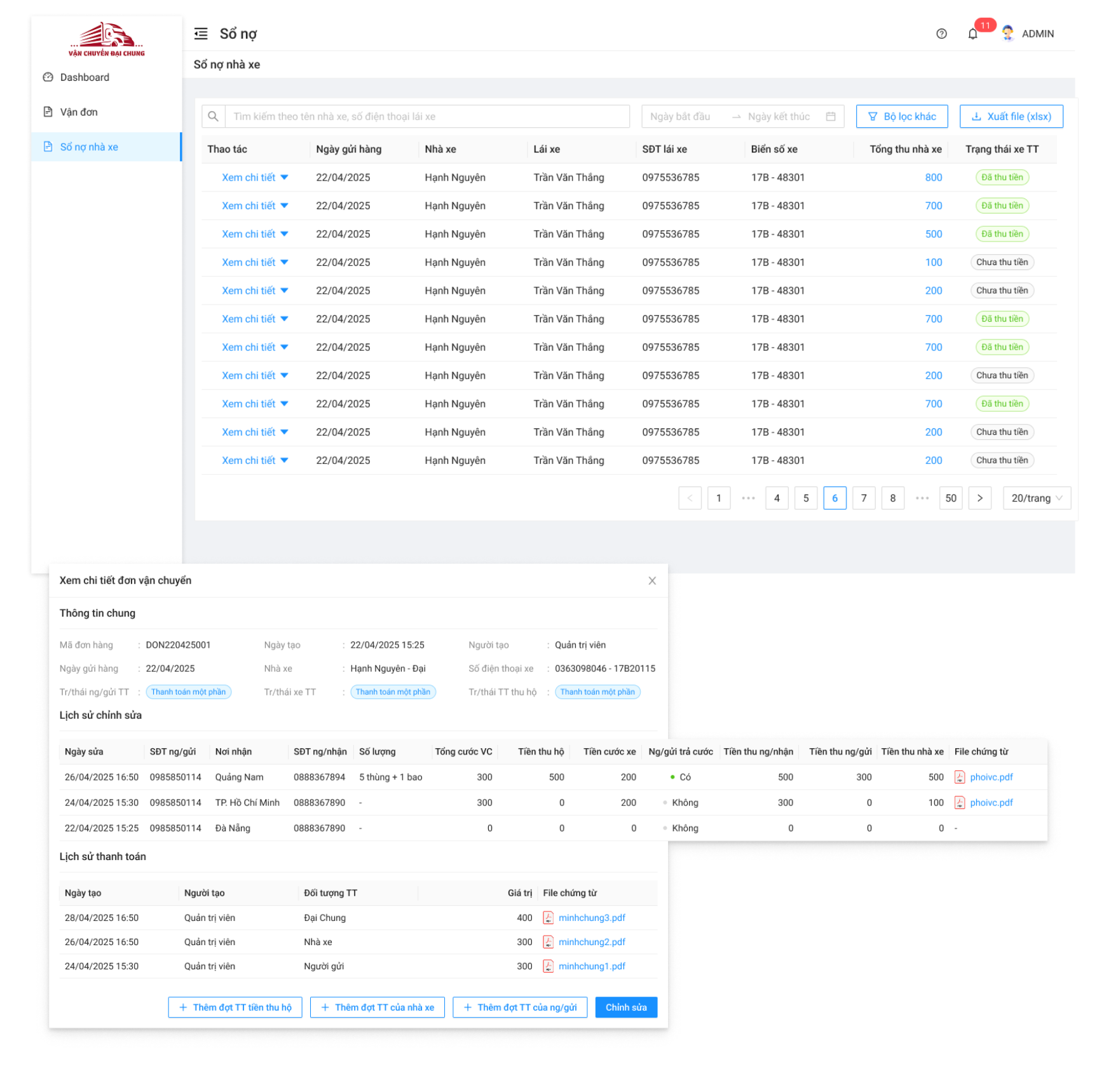Image resolution: width=1104 pixels, height=1092 pixels.
Task: Open notifications bell with 11 badge
Action: click(972, 34)
